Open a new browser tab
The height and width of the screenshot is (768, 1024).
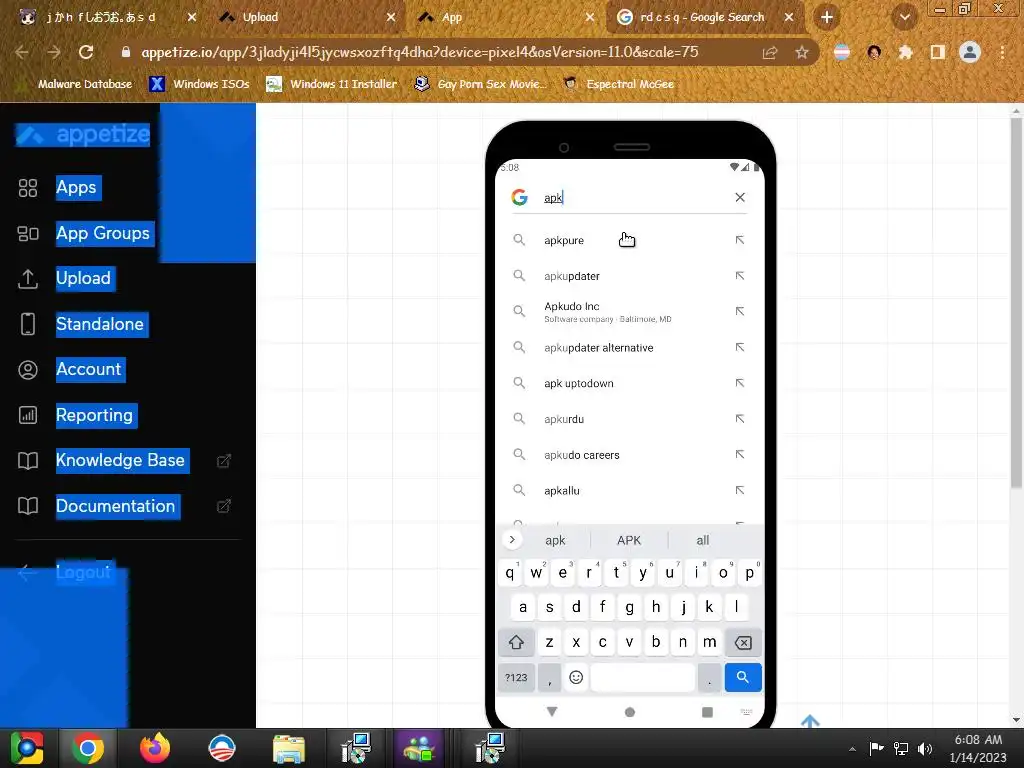pyautogui.click(x=827, y=18)
